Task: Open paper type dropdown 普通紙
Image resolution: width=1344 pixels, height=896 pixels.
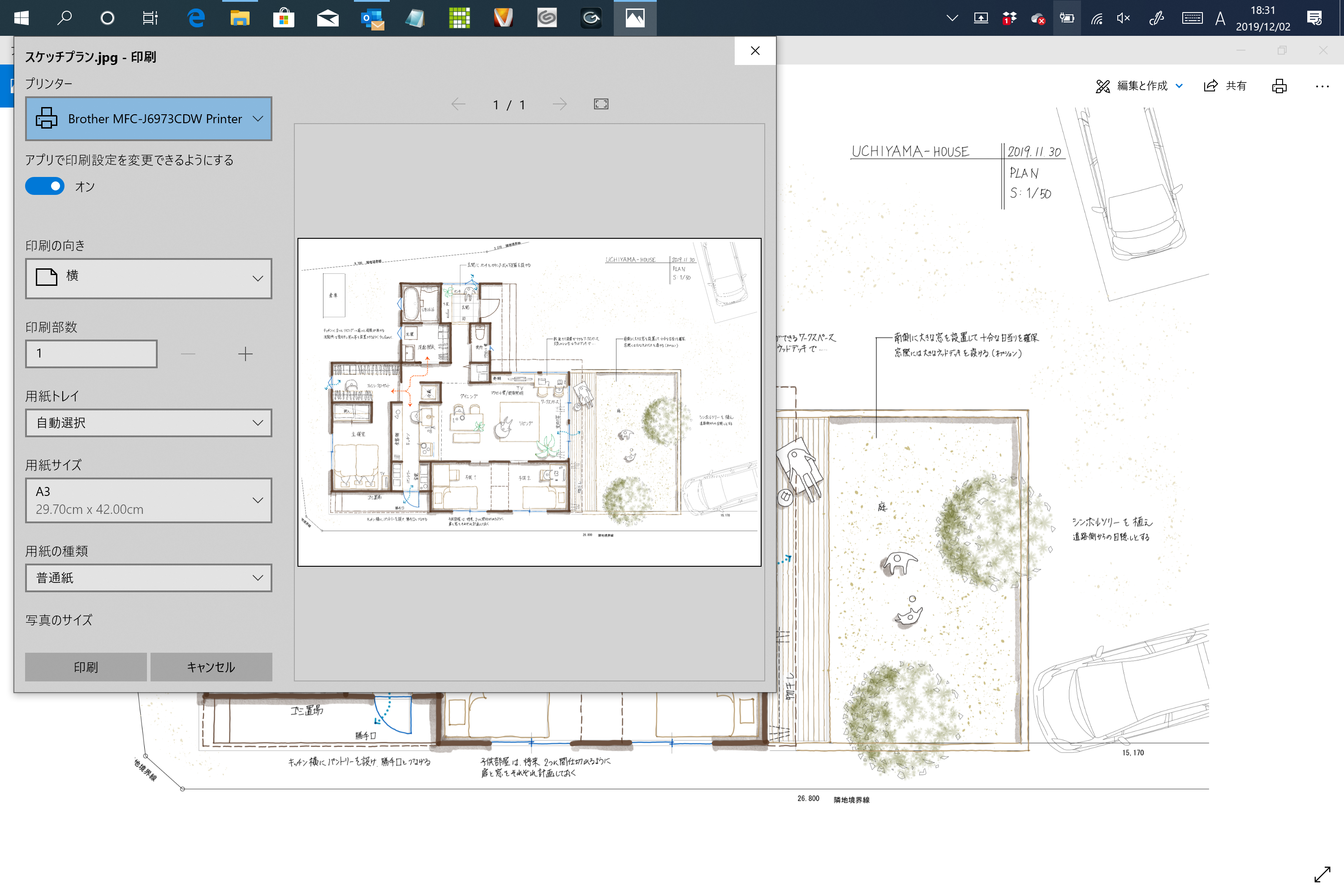Action: coord(149,578)
